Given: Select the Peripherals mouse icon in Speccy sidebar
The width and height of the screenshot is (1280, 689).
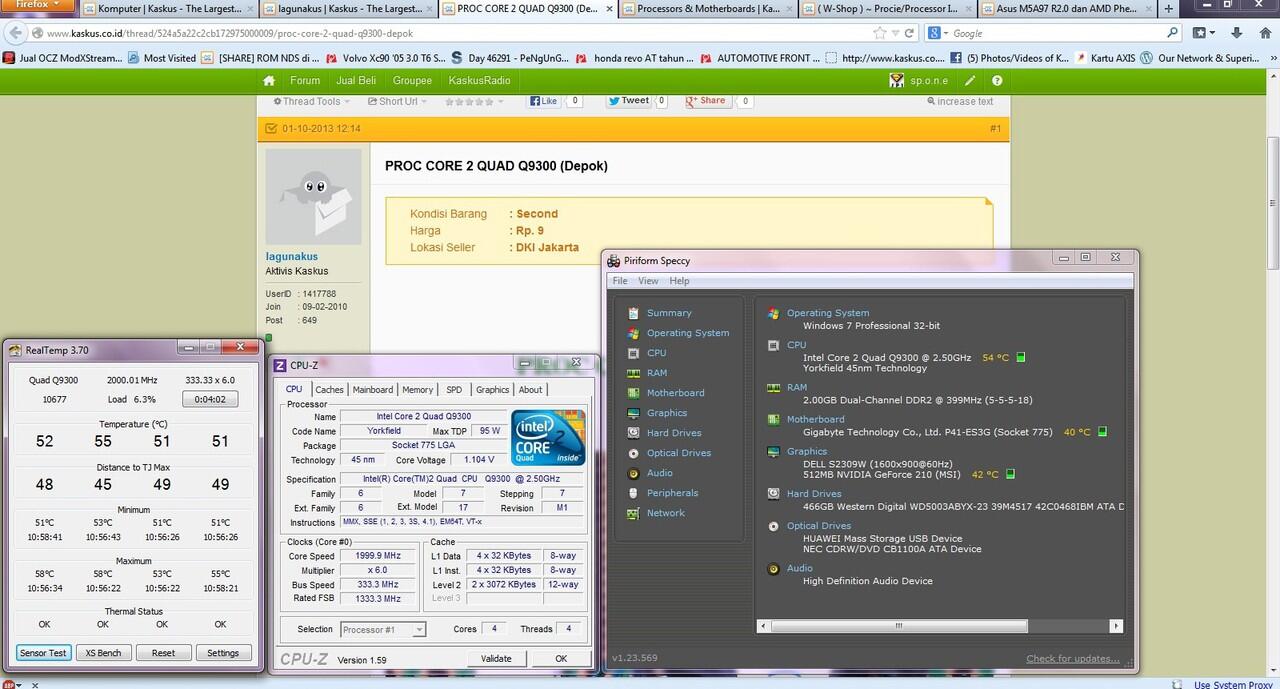Looking at the screenshot, I should tap(633, 493).
